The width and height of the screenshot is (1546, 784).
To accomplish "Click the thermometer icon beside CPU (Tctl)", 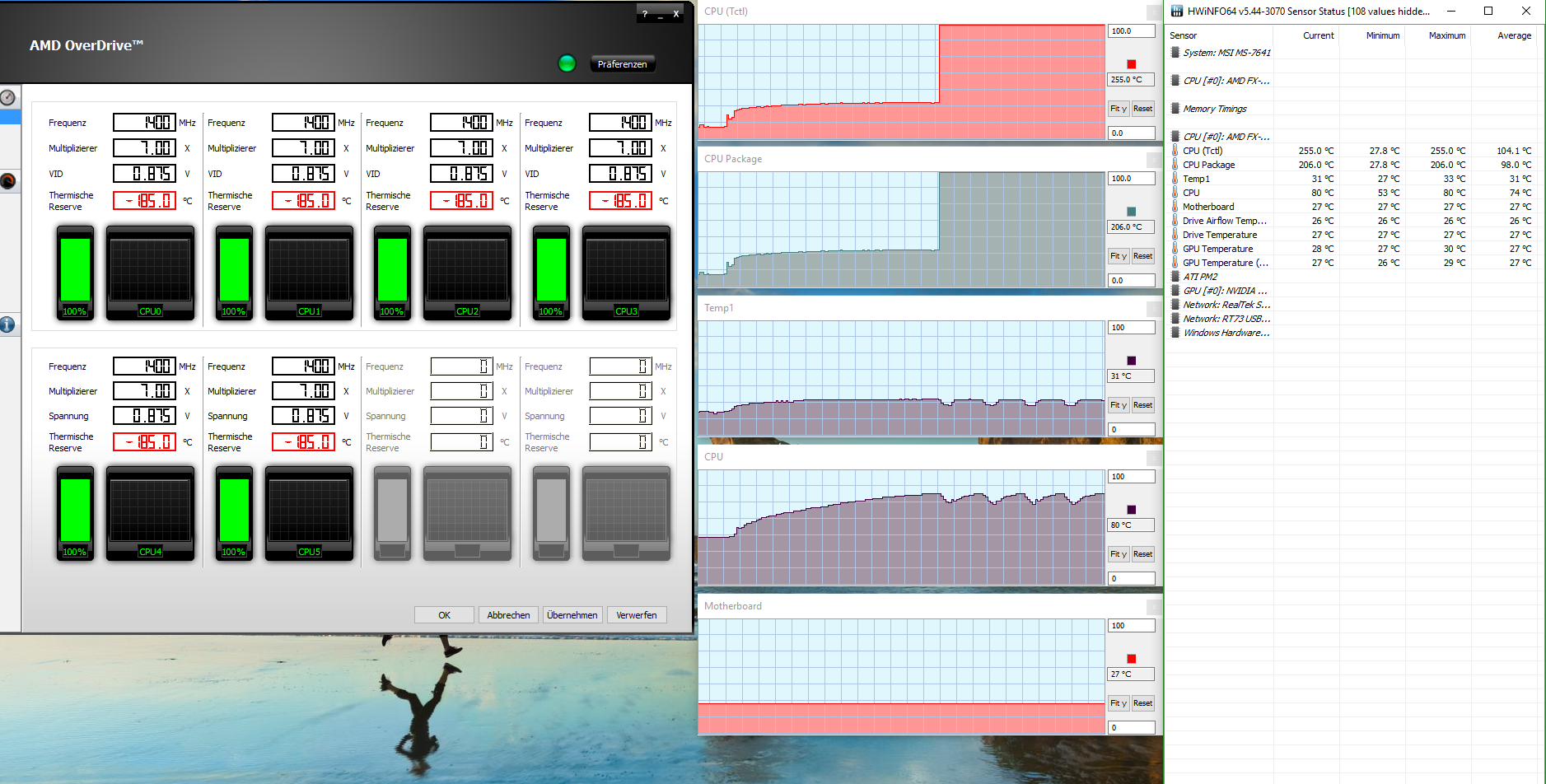I will click(x=1175, y=151).
